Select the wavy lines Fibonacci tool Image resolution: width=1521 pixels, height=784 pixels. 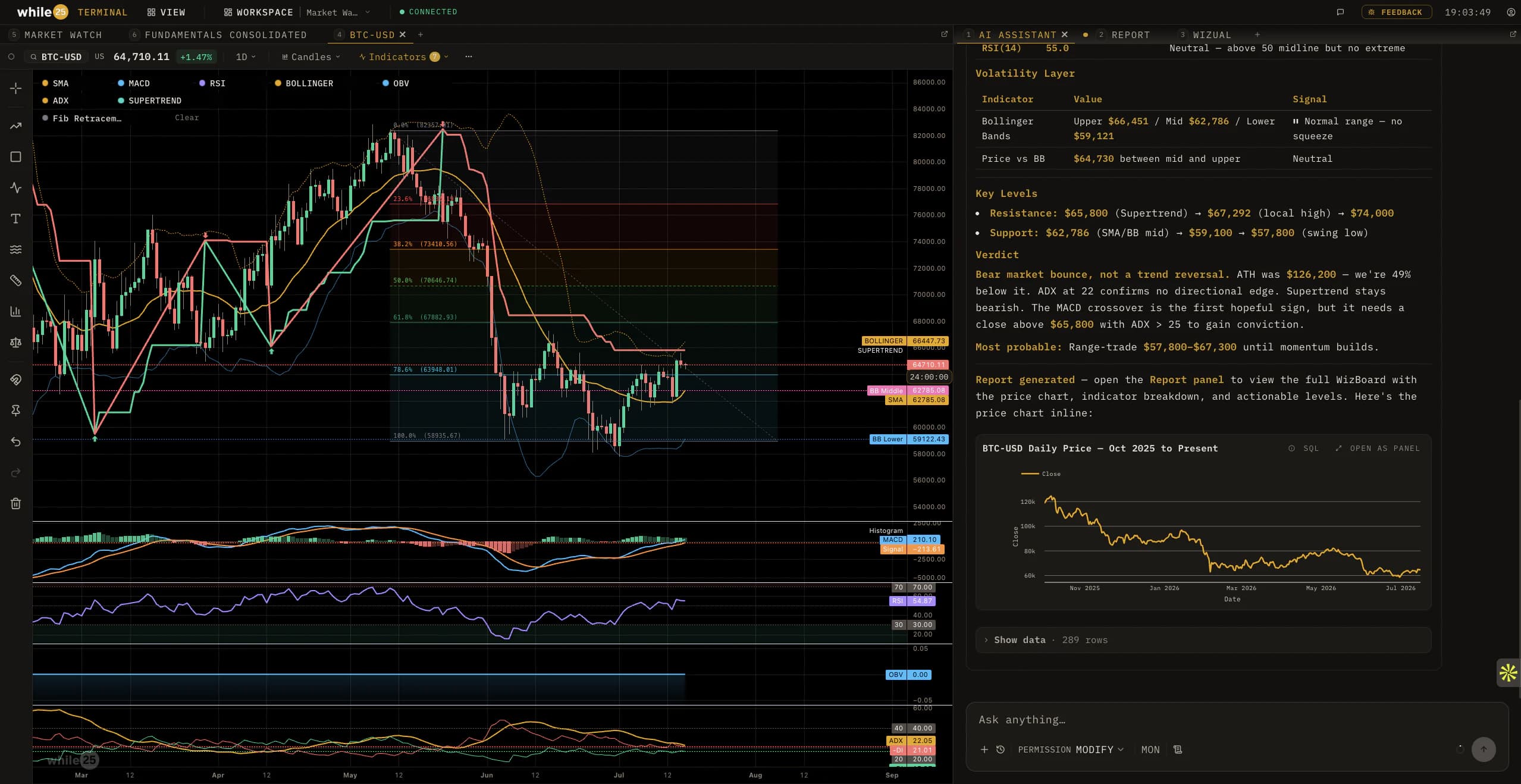(x=16, y=249)
